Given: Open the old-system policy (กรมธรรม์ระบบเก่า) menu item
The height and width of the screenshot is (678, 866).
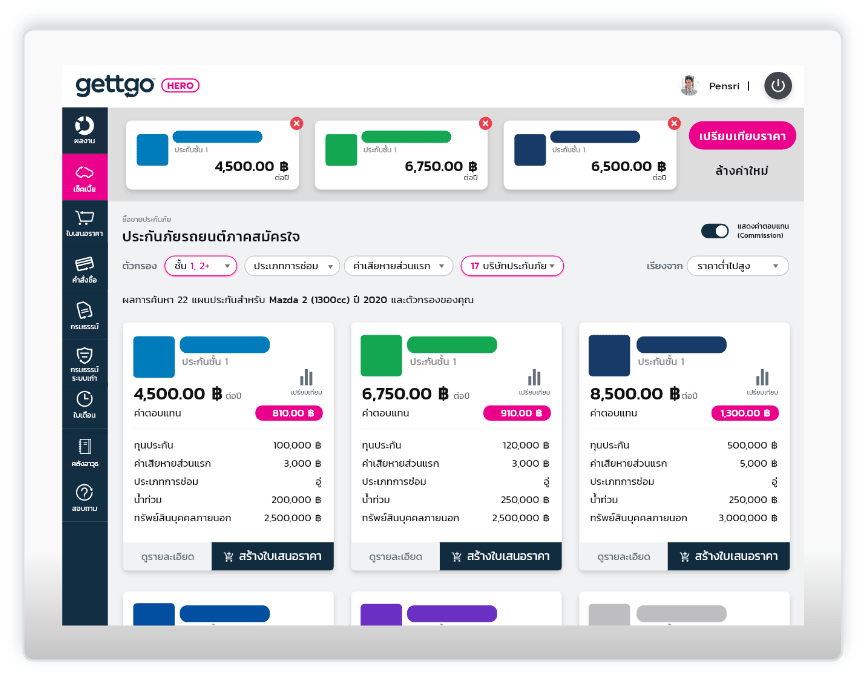Looking at the screenshot, I should 84,359.
